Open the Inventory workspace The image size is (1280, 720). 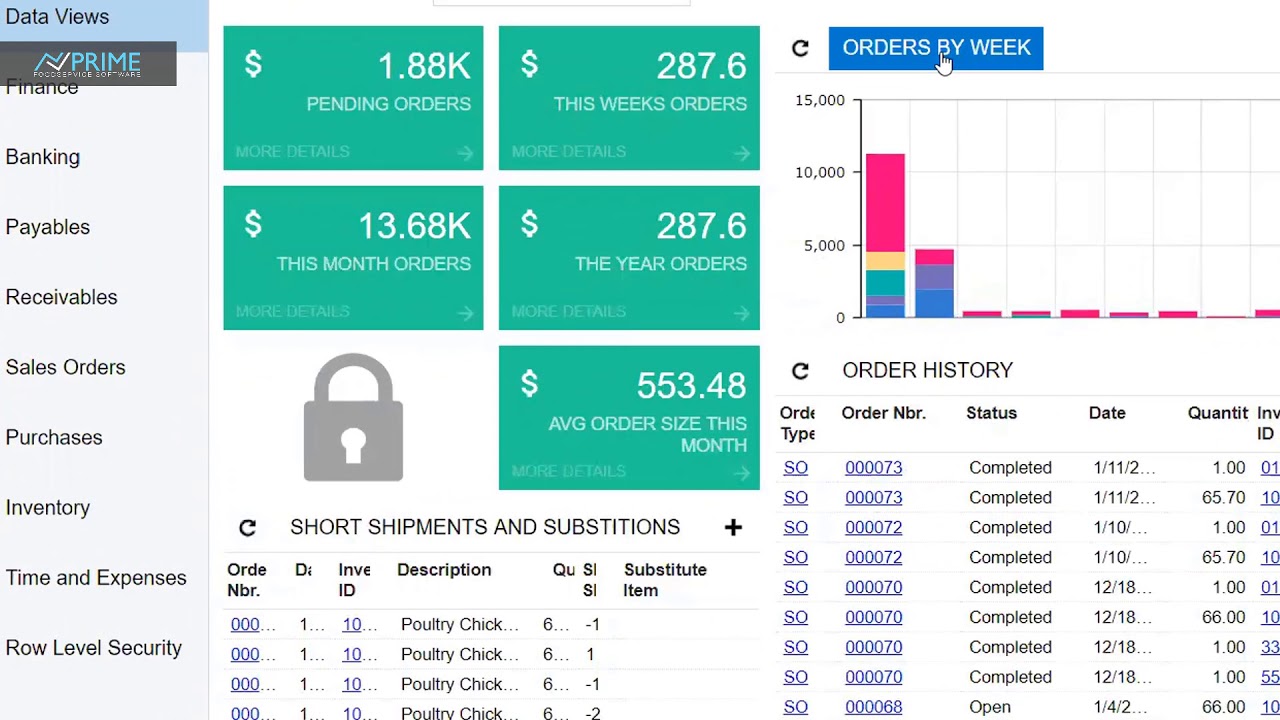pyautogui.click(x=48, y=508)
